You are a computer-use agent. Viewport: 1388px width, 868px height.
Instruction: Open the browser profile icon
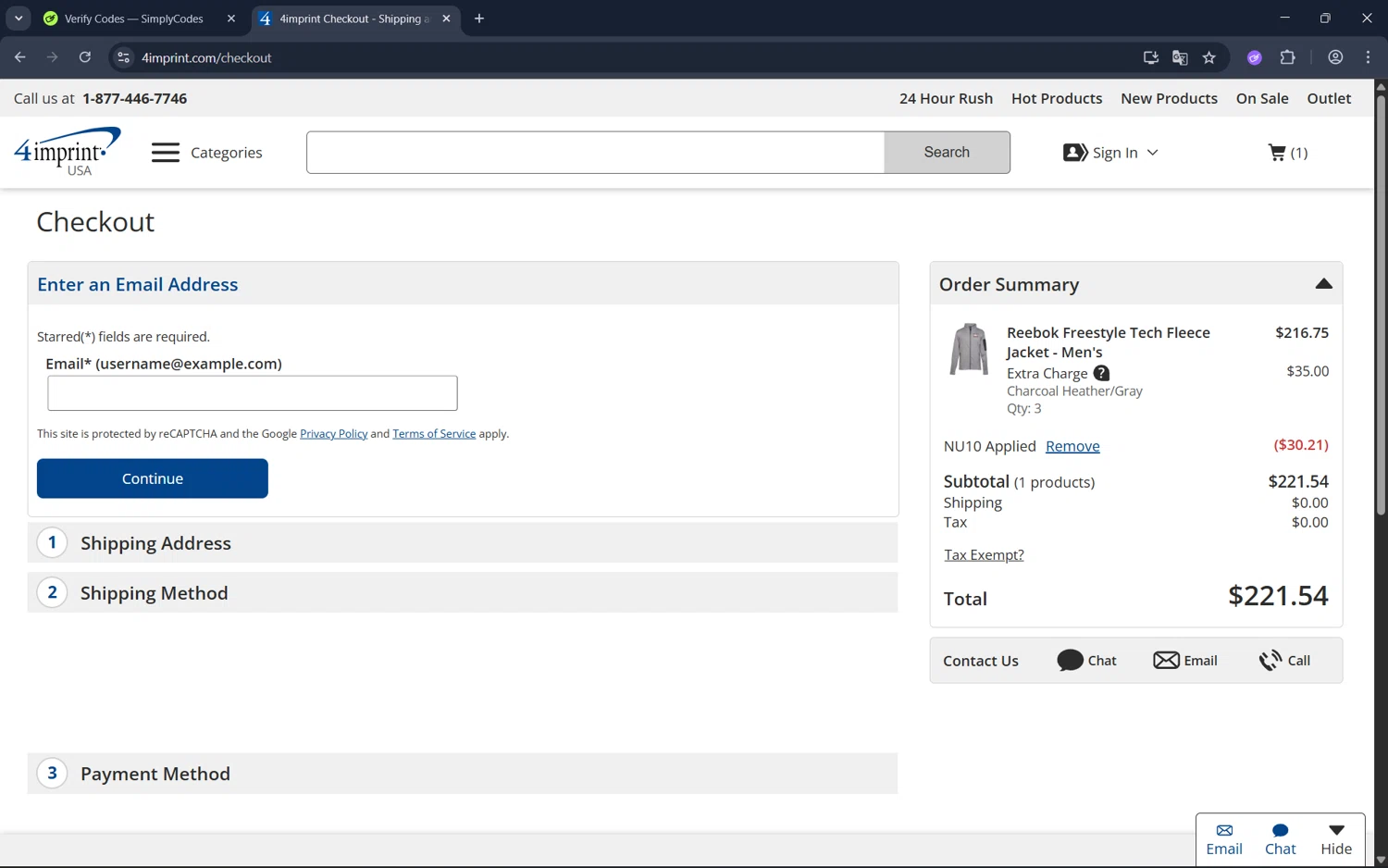click(x=1335, y=57)
